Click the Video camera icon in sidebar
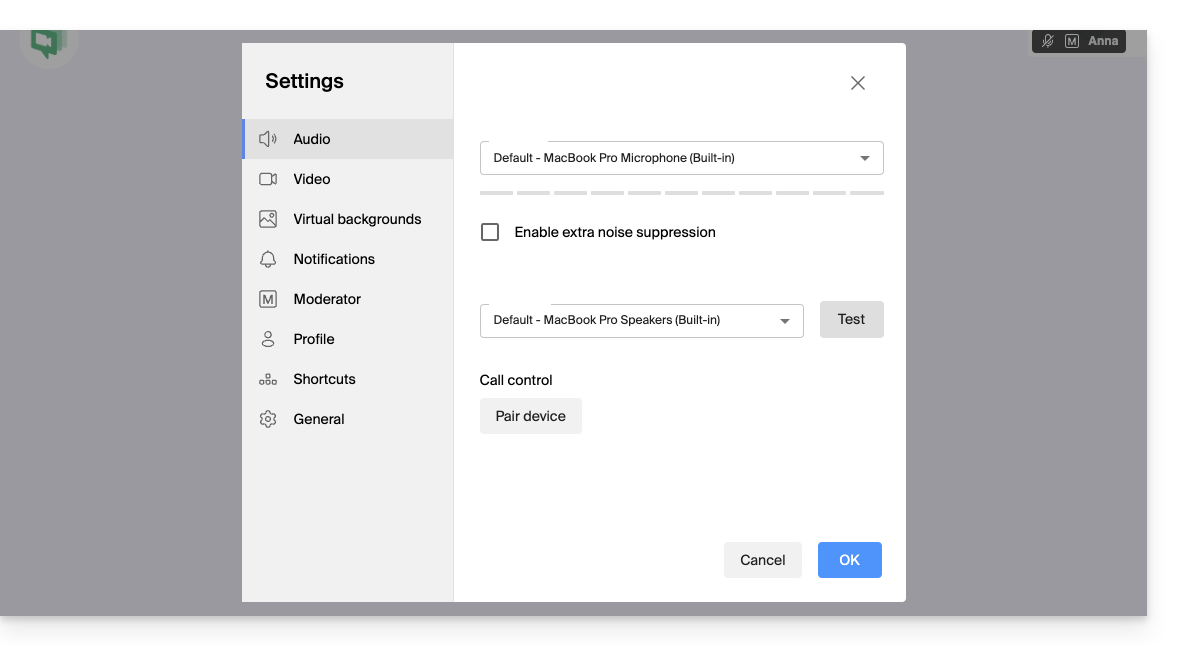This screenshot has width=1177, height=646. 268,179
